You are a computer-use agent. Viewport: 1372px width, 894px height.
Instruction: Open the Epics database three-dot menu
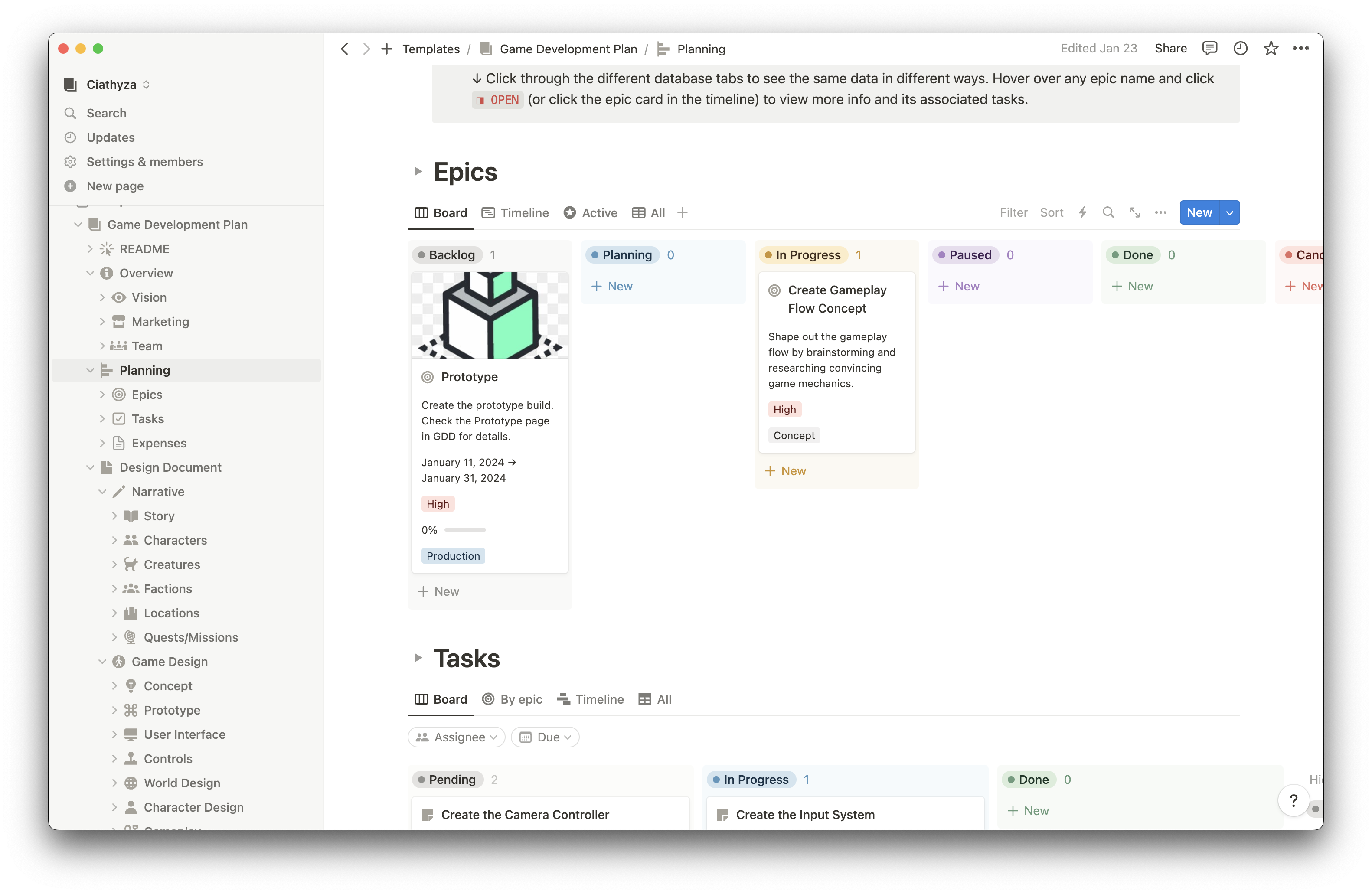pos(1160,213)
